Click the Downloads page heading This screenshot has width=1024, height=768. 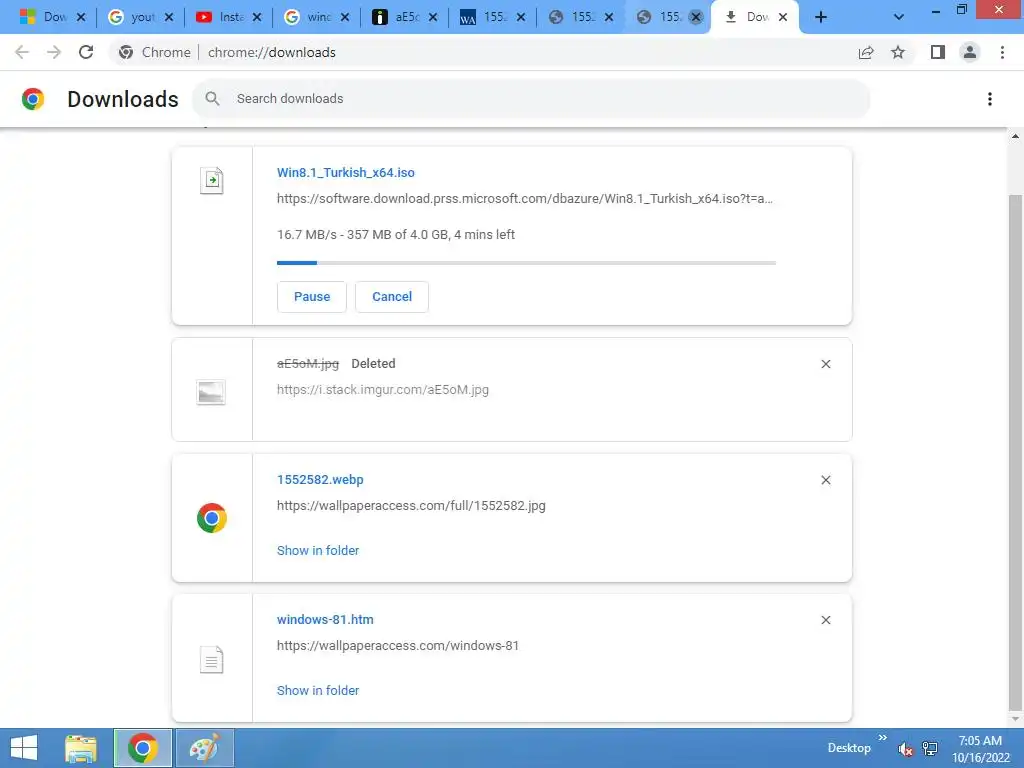(123, 99)
